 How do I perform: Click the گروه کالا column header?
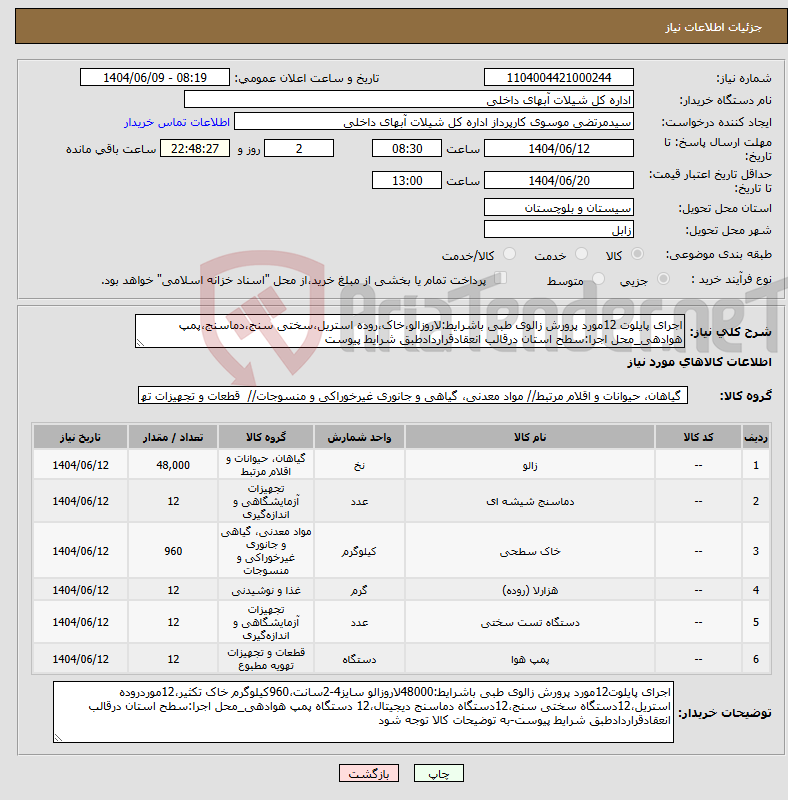pos(266,437)
